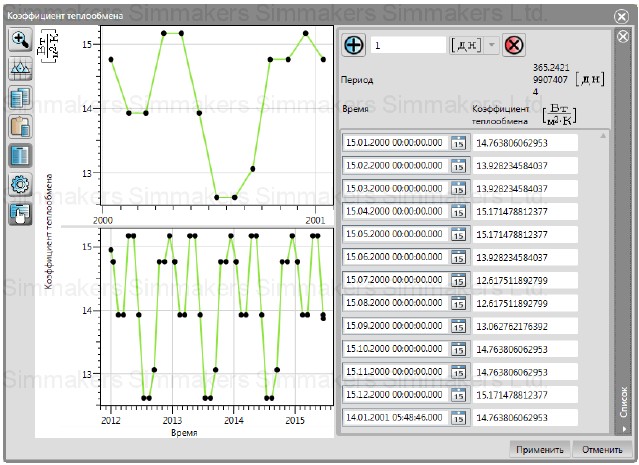Select coefficient value in 15.02.2000 row

click(525, 166)
